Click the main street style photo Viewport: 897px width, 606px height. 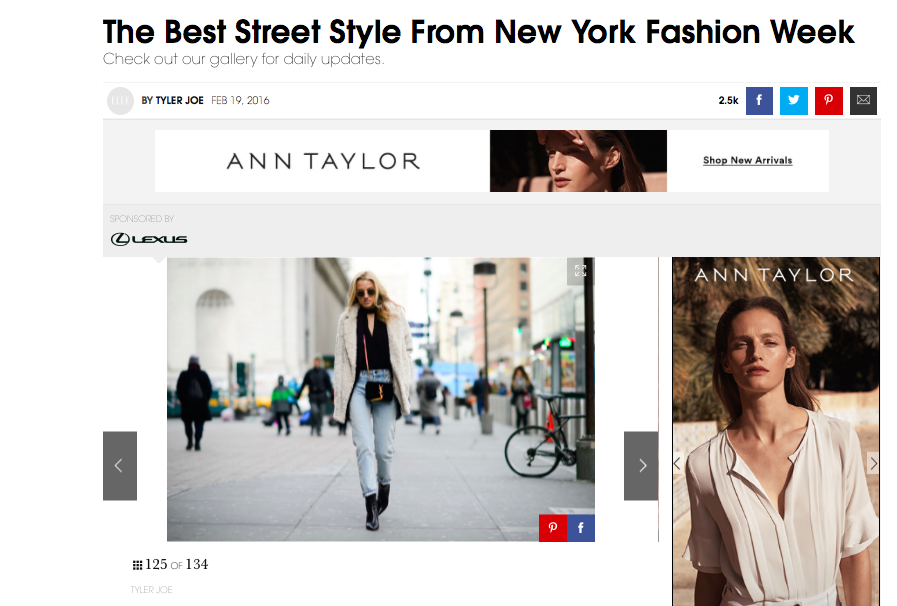coord(380,400)
